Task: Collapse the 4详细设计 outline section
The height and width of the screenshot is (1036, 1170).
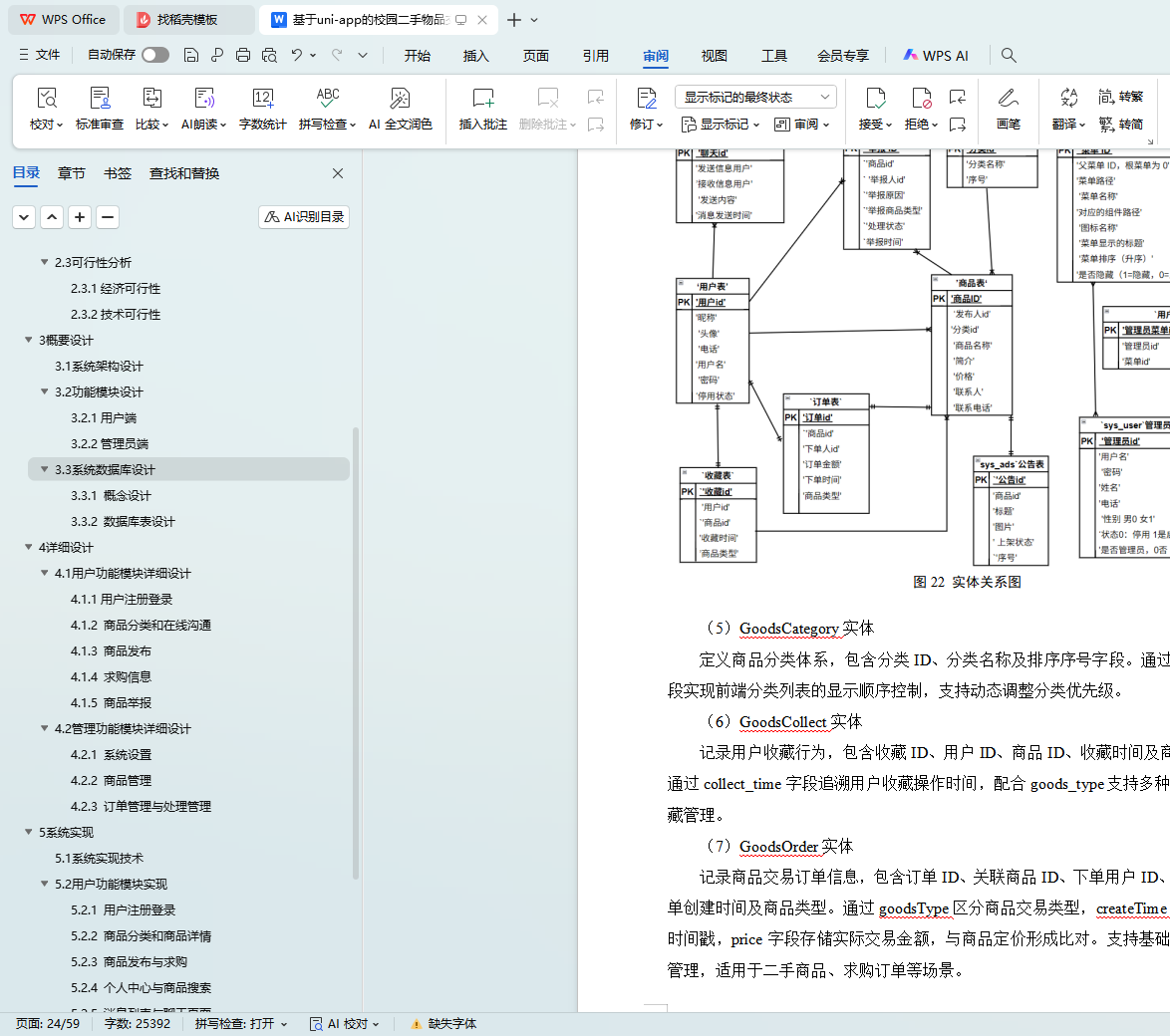Action: coord(29,547)
